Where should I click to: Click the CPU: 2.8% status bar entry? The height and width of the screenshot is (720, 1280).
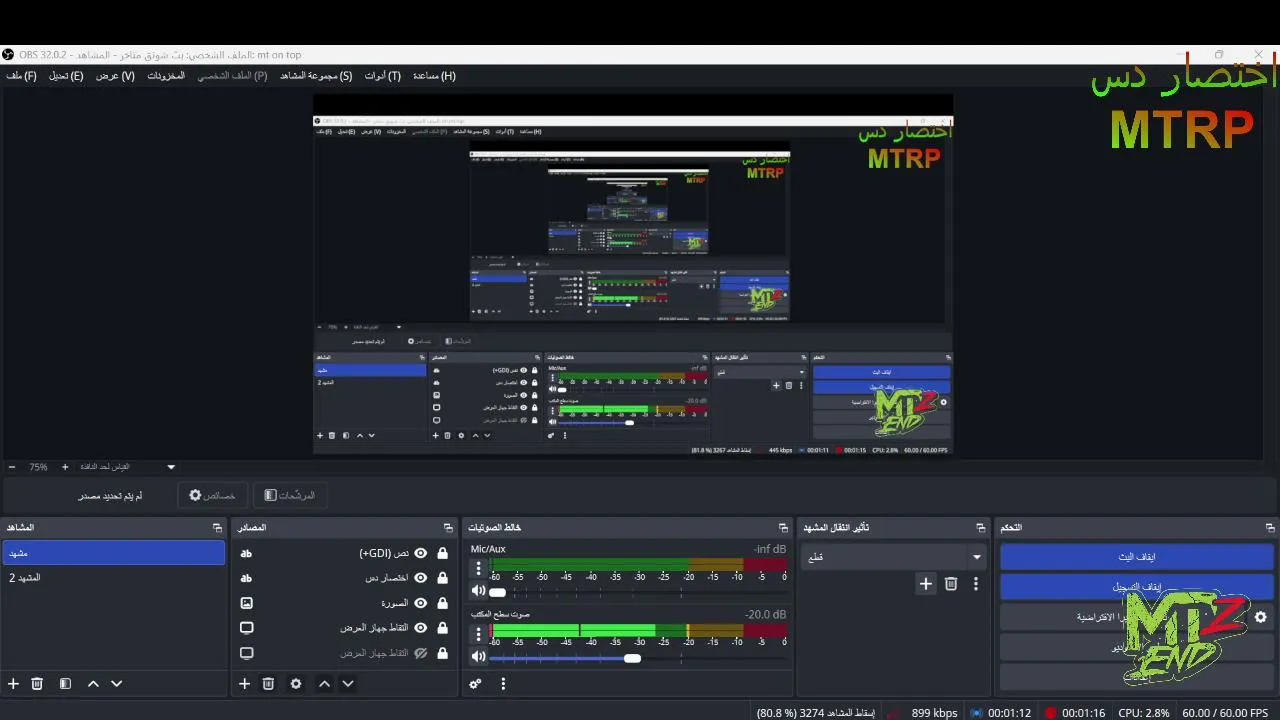click(x=1144, y=713)
